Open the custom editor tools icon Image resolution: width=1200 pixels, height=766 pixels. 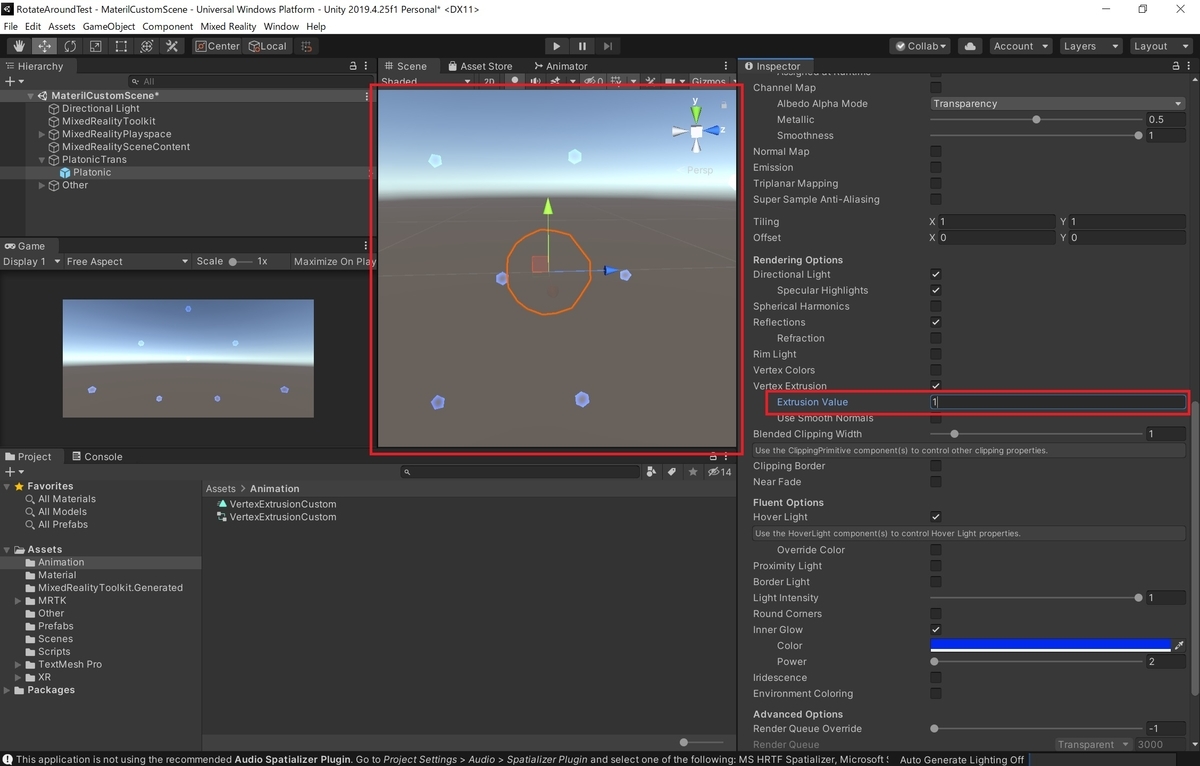(x=172, y=46)
